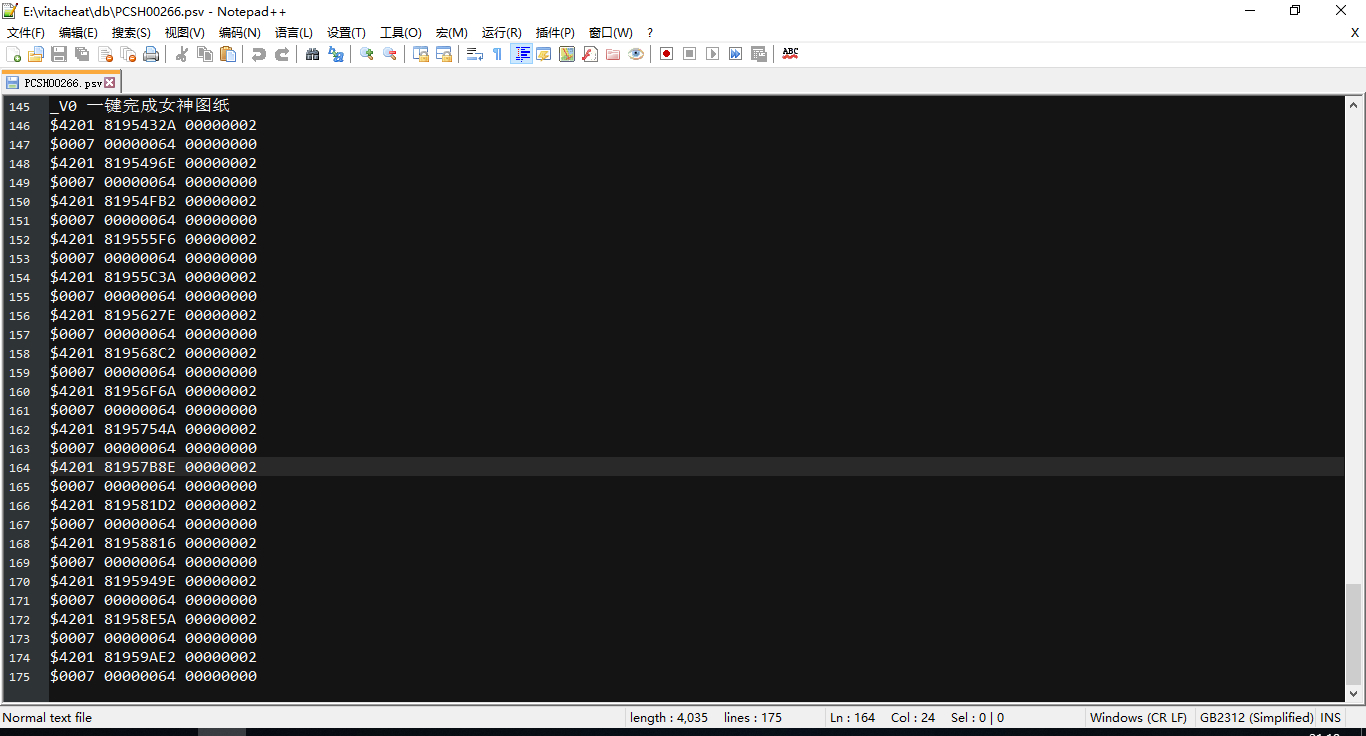Screen dimensions: 1366x736
Task: Toggle word wrap in toolbar
Action: tap(475, 54)
